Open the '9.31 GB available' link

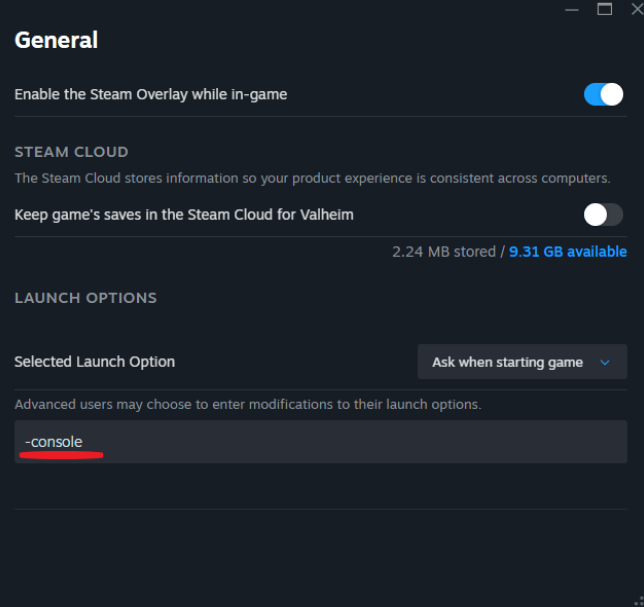coord(568,251)
